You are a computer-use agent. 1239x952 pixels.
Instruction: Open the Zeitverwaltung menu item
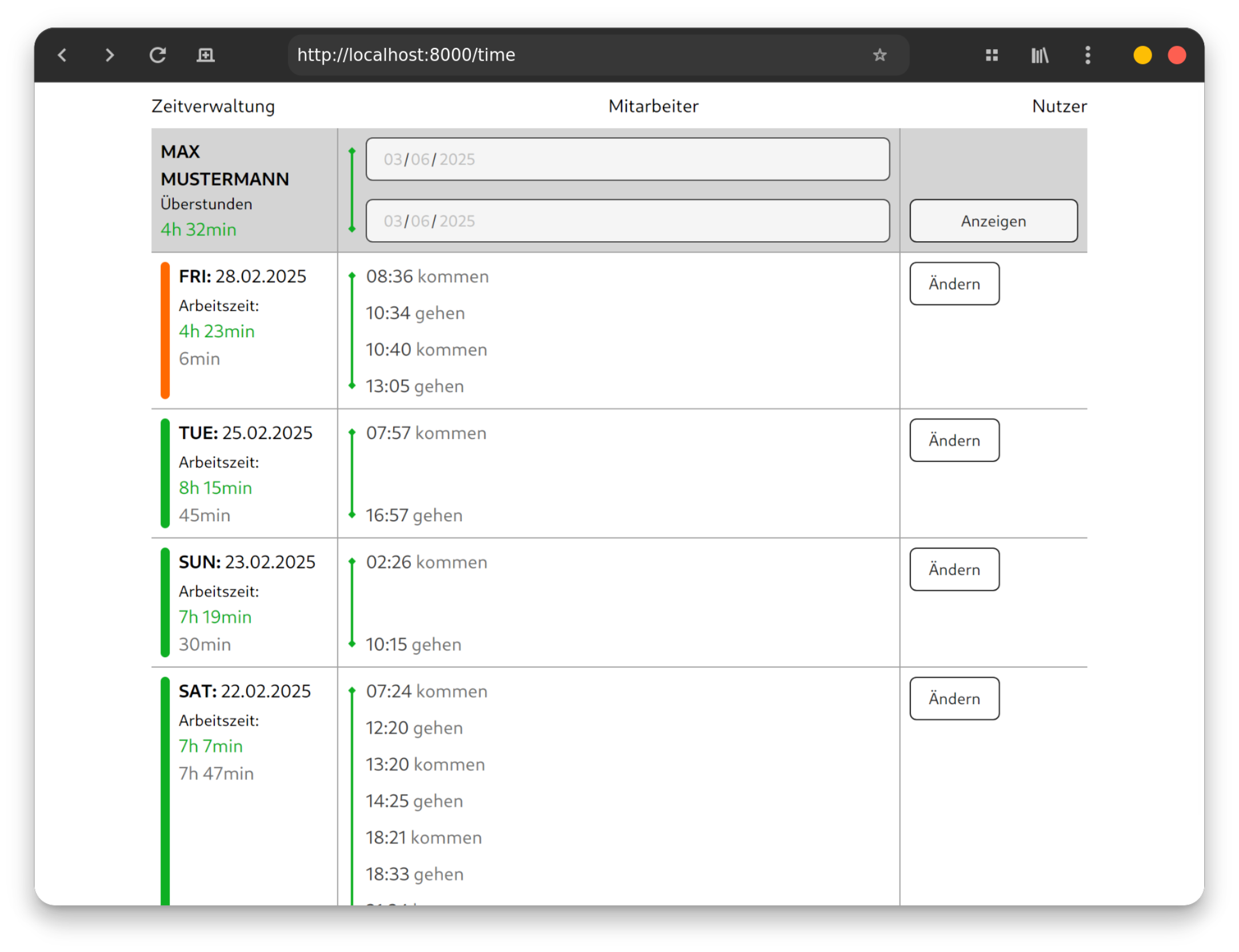pos(213,106)
